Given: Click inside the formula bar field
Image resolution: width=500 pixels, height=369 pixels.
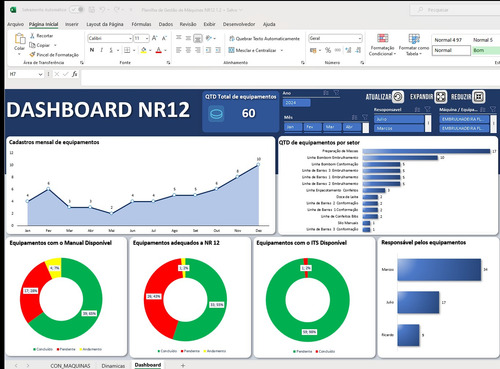Looking at the screenshot, I should coord(290,74).
